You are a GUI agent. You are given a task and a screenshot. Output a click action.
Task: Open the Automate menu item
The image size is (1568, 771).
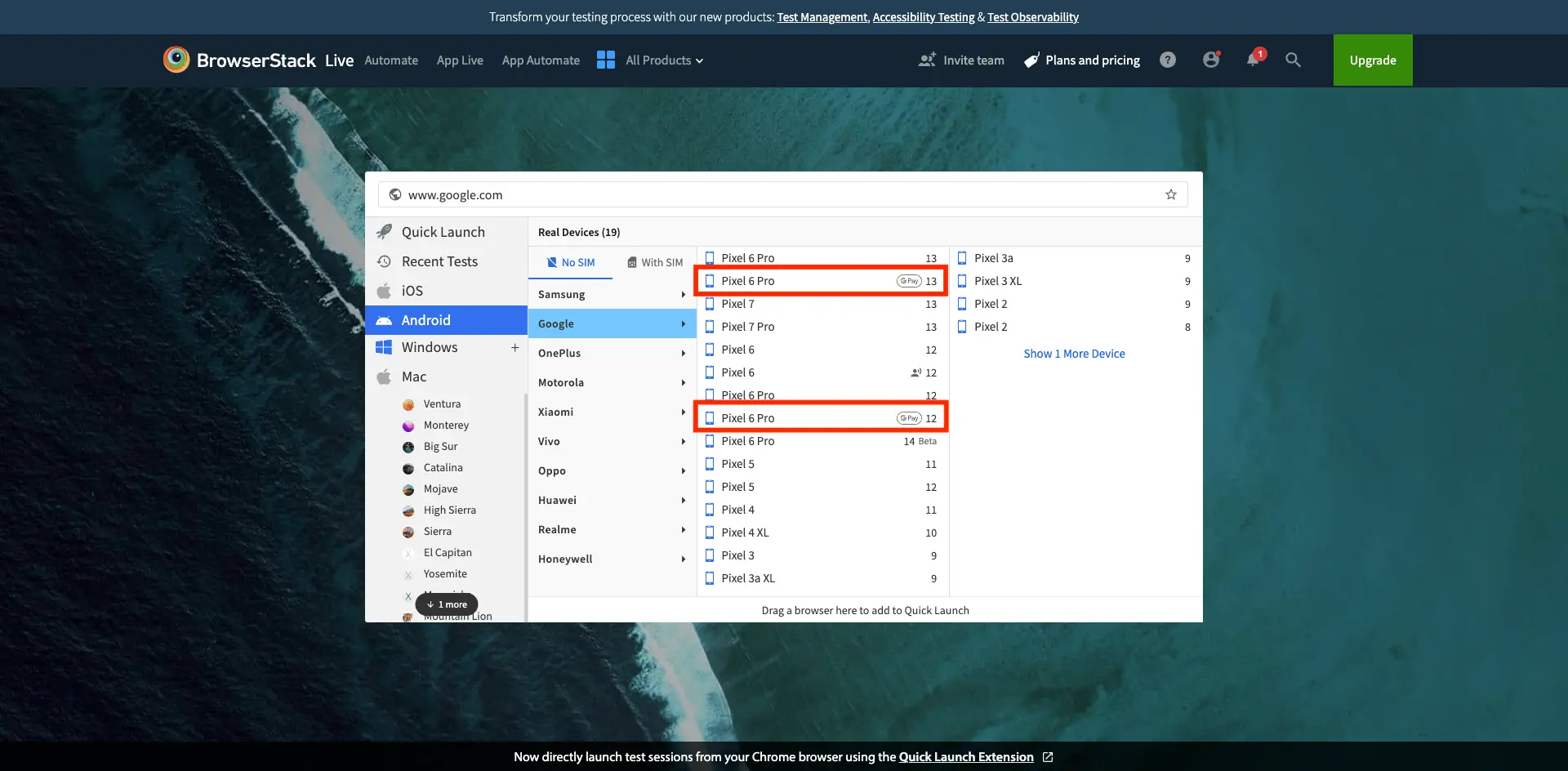tap(391, 60)
